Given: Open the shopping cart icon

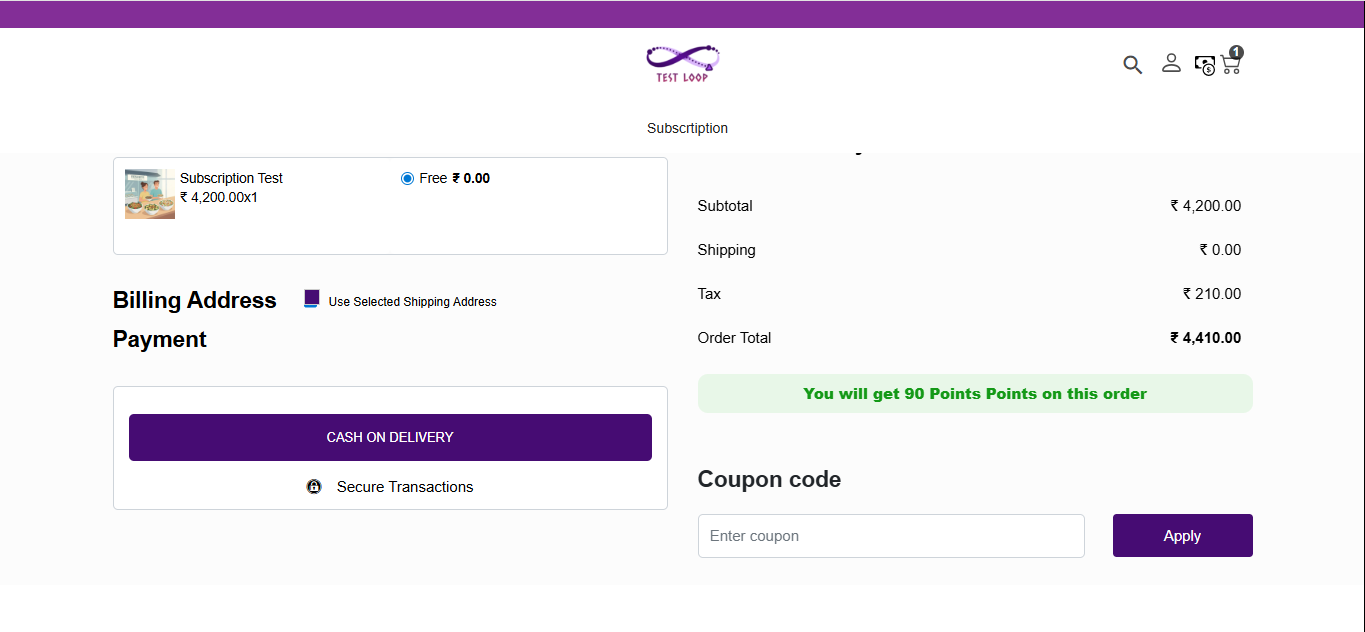Looking at the screenshot, I should coord(1231,65).
